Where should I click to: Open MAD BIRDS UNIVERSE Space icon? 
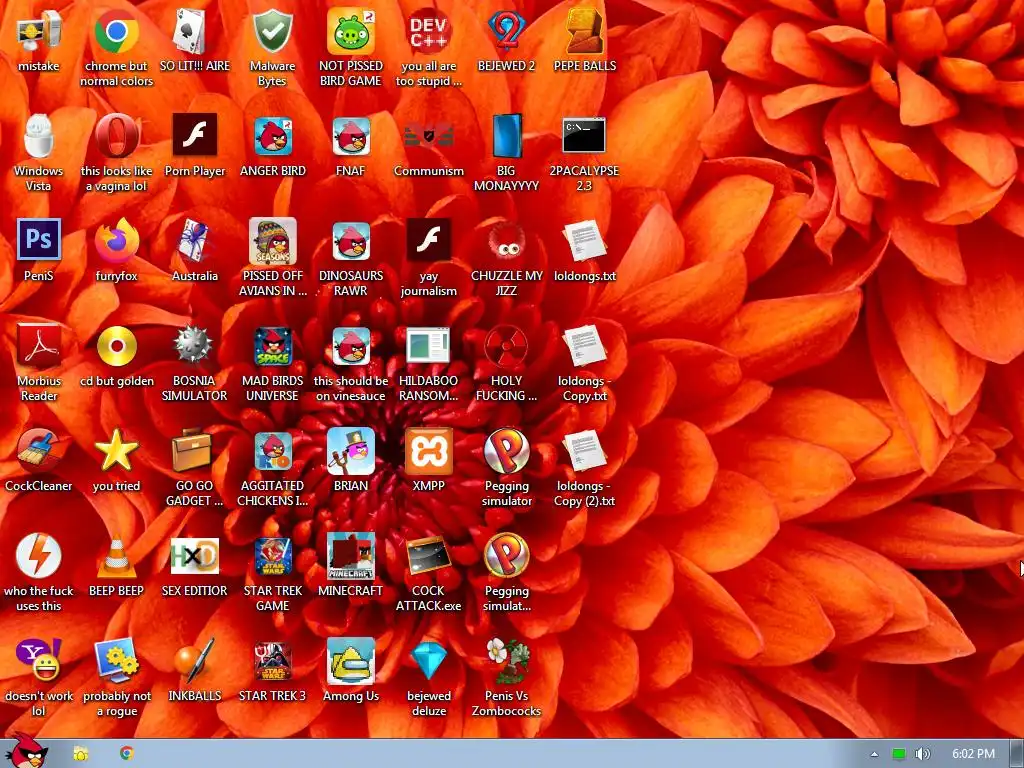pos(272,346)
